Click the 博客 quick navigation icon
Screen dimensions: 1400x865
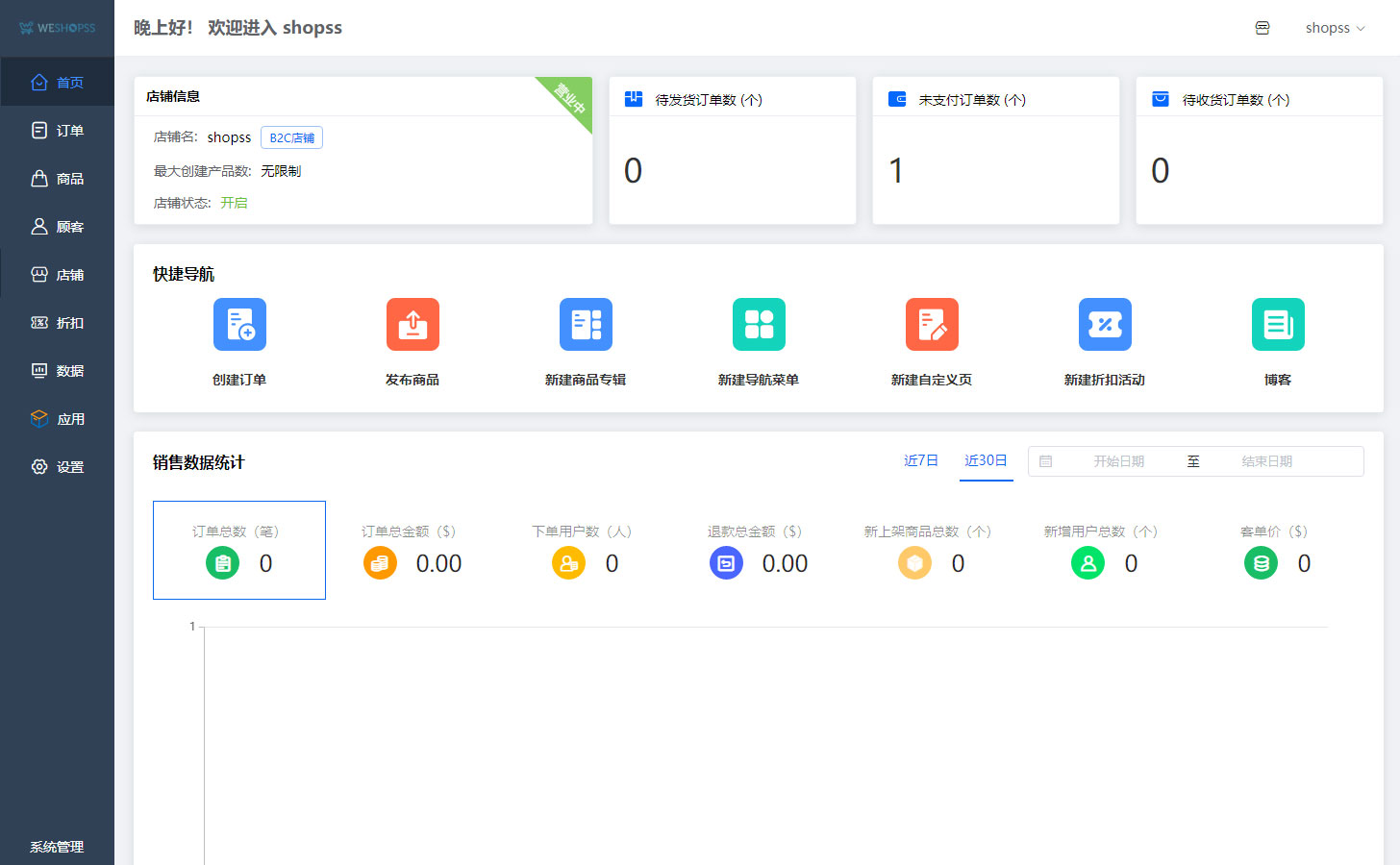1278,325
